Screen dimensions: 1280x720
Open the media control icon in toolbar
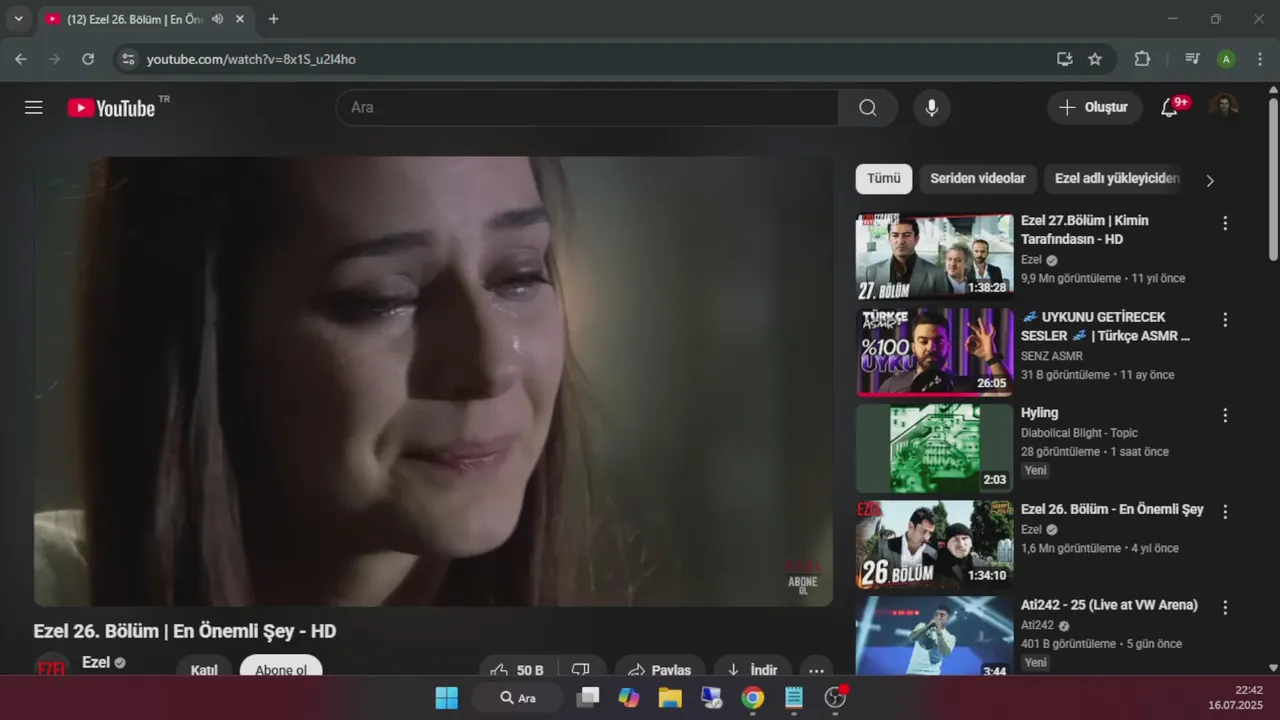tap(1192, 59)
